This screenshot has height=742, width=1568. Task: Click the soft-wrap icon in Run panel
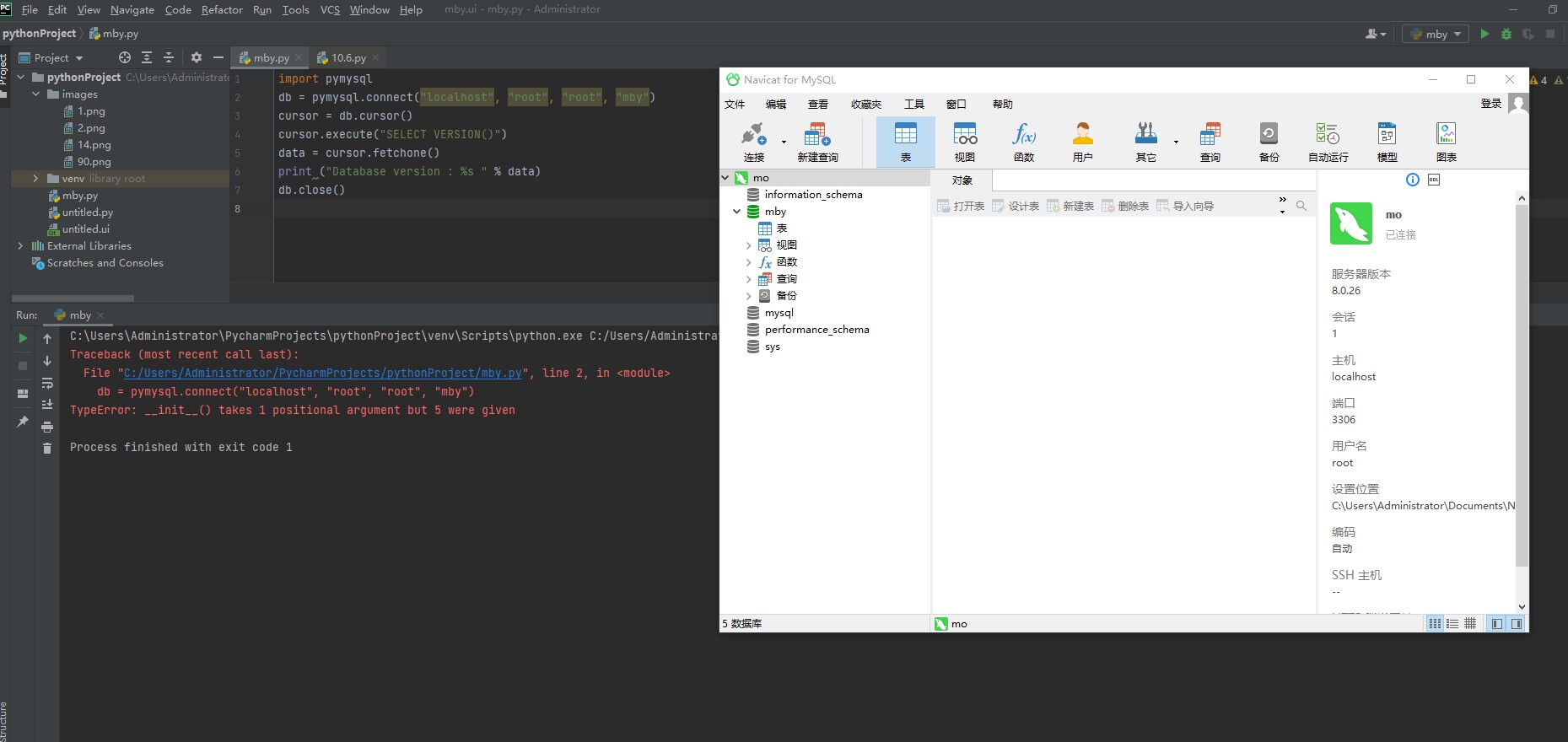point(47,383)
